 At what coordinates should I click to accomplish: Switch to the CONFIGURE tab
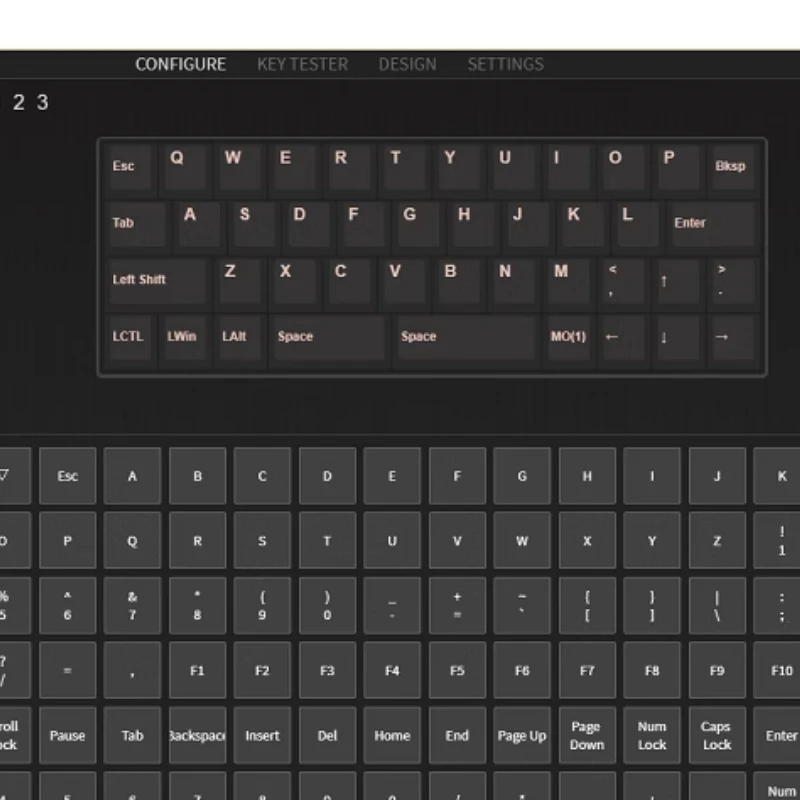[x=181, y=64]
